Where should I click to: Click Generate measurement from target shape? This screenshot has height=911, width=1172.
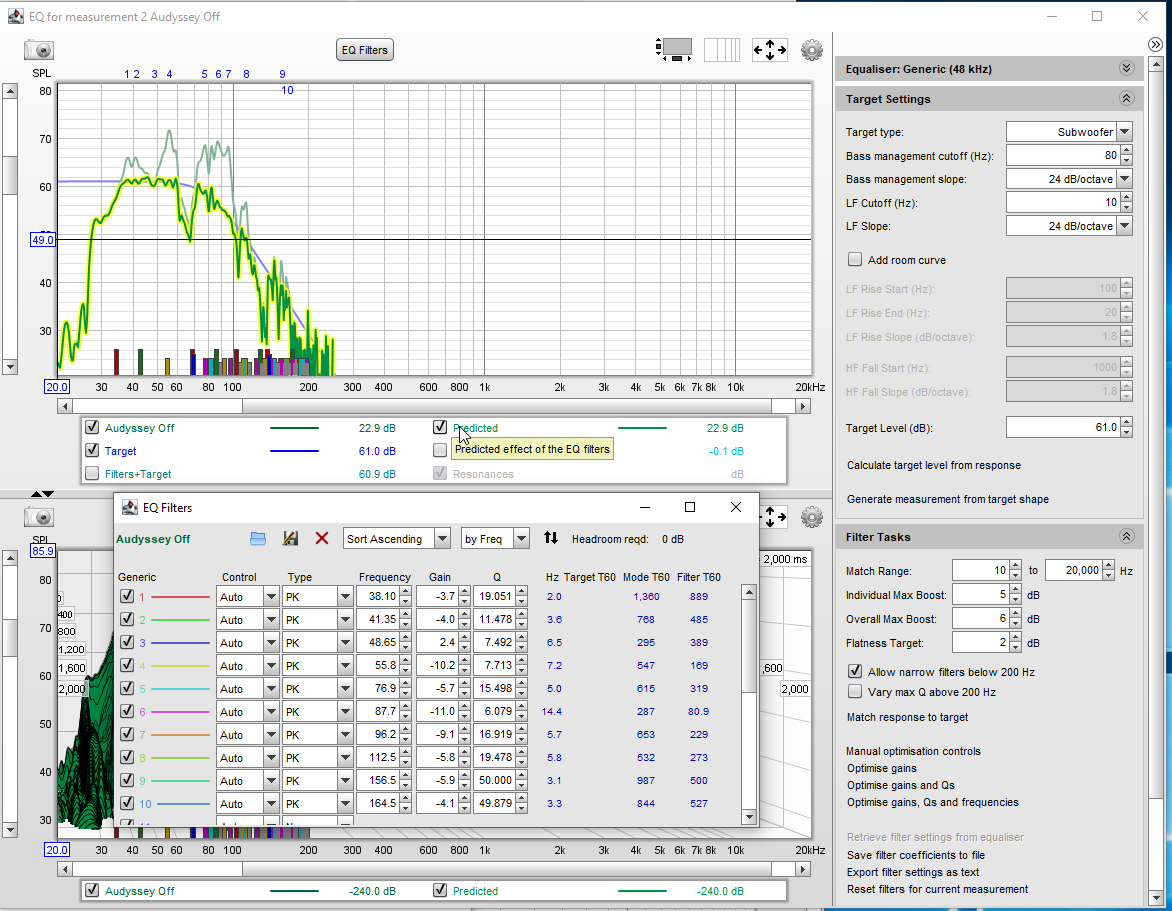click(948, 499)
